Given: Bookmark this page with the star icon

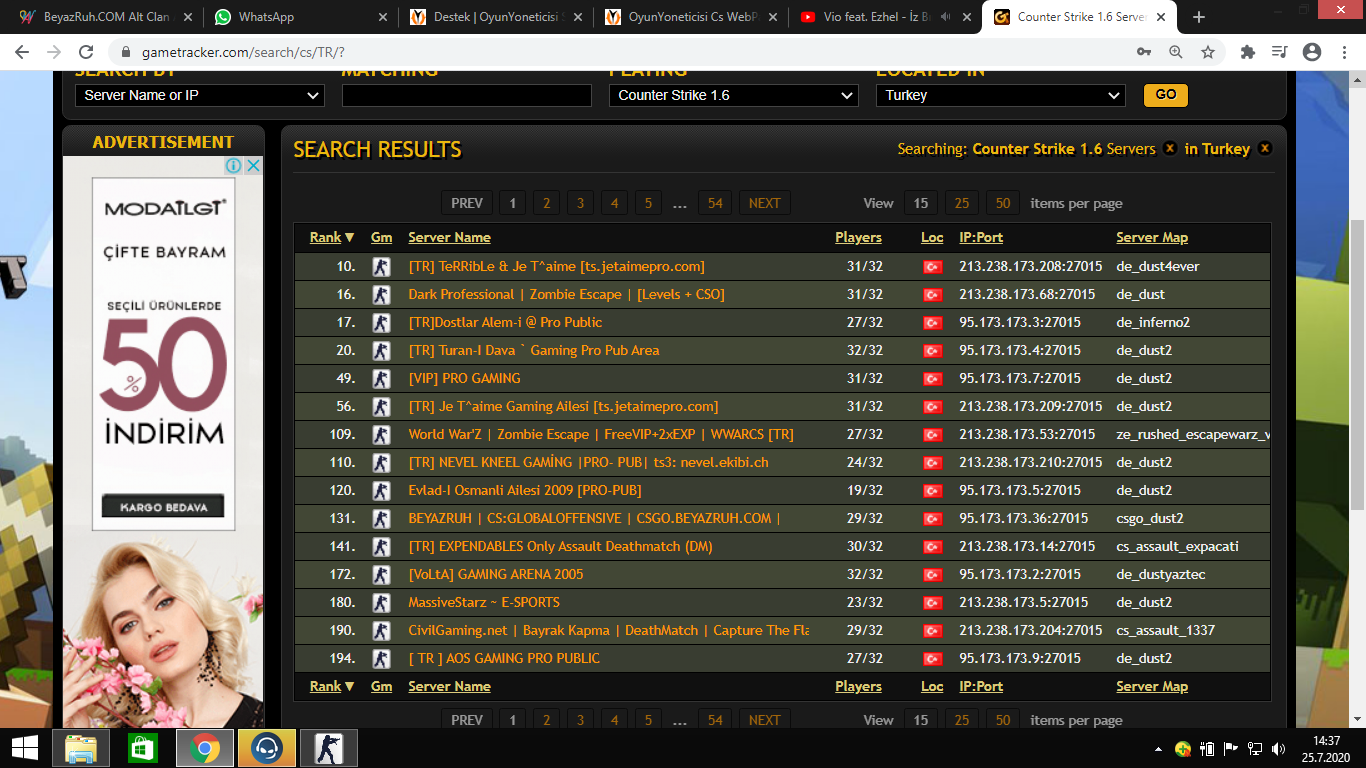Looking at the screenshot, I should 1207,52.
